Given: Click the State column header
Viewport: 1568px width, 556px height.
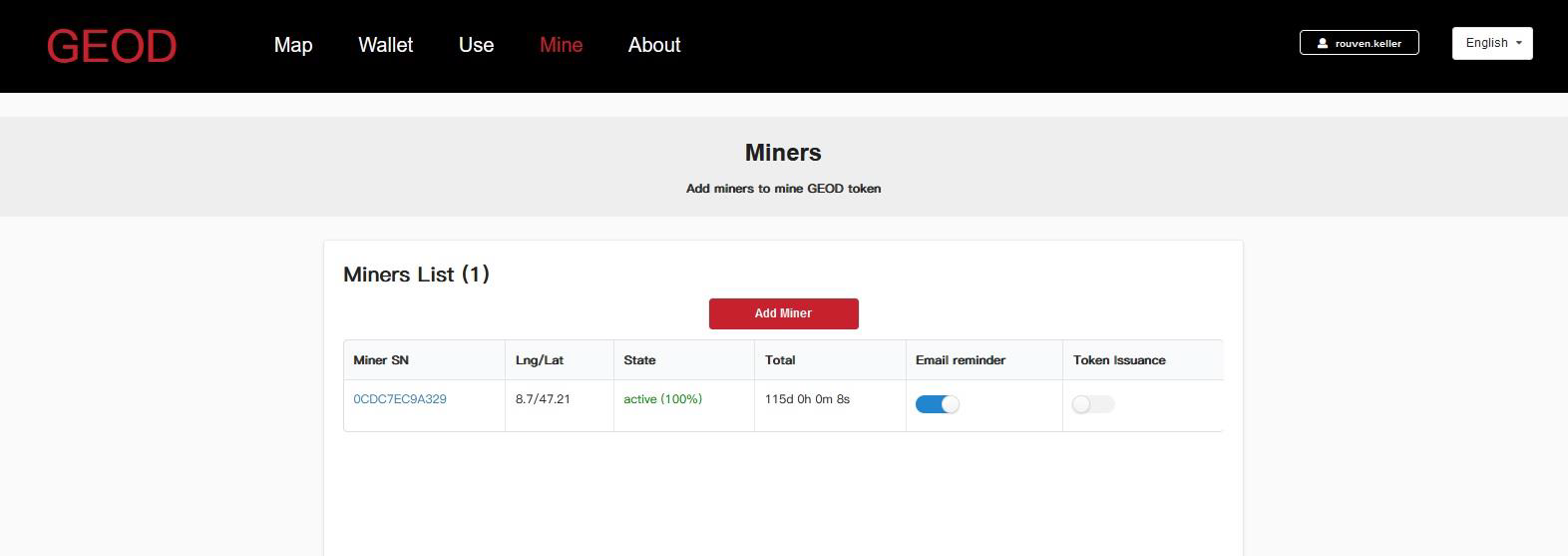Looking at the screenshot, I should (x=639, y=360).
